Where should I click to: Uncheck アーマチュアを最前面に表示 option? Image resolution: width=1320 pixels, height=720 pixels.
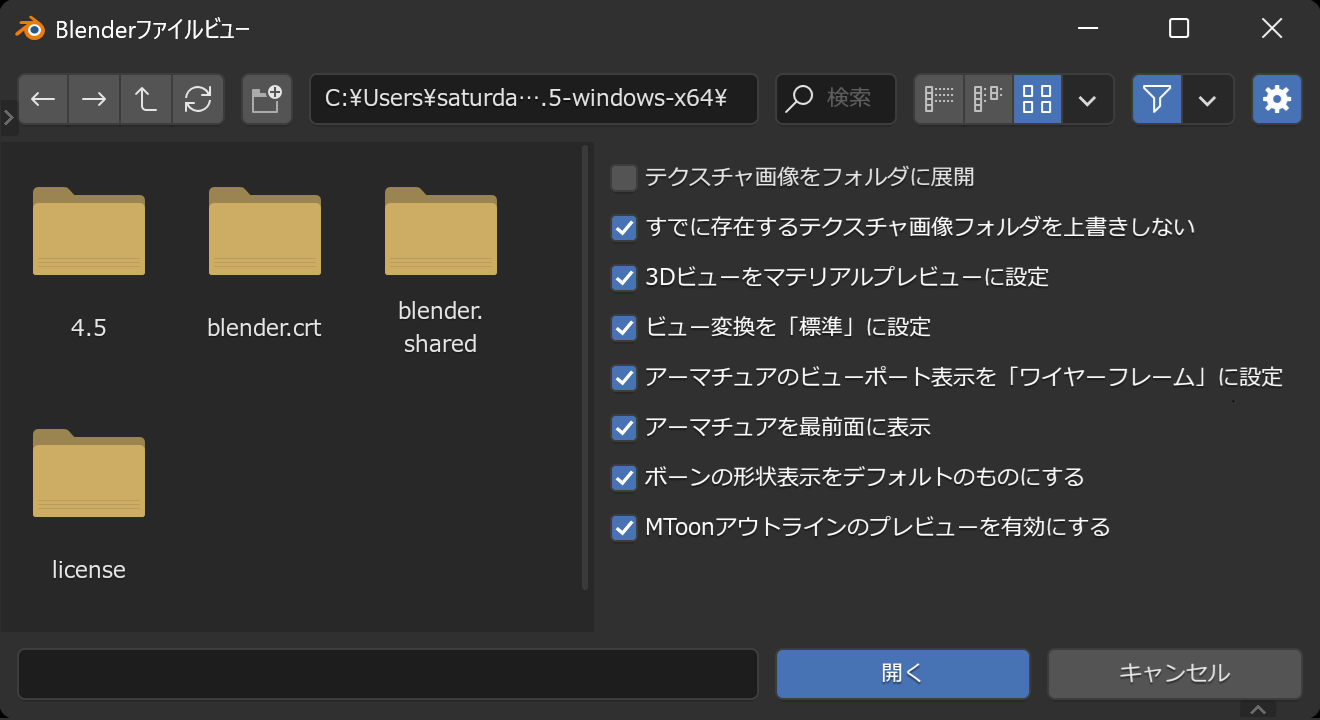click(x=624, y=427)
